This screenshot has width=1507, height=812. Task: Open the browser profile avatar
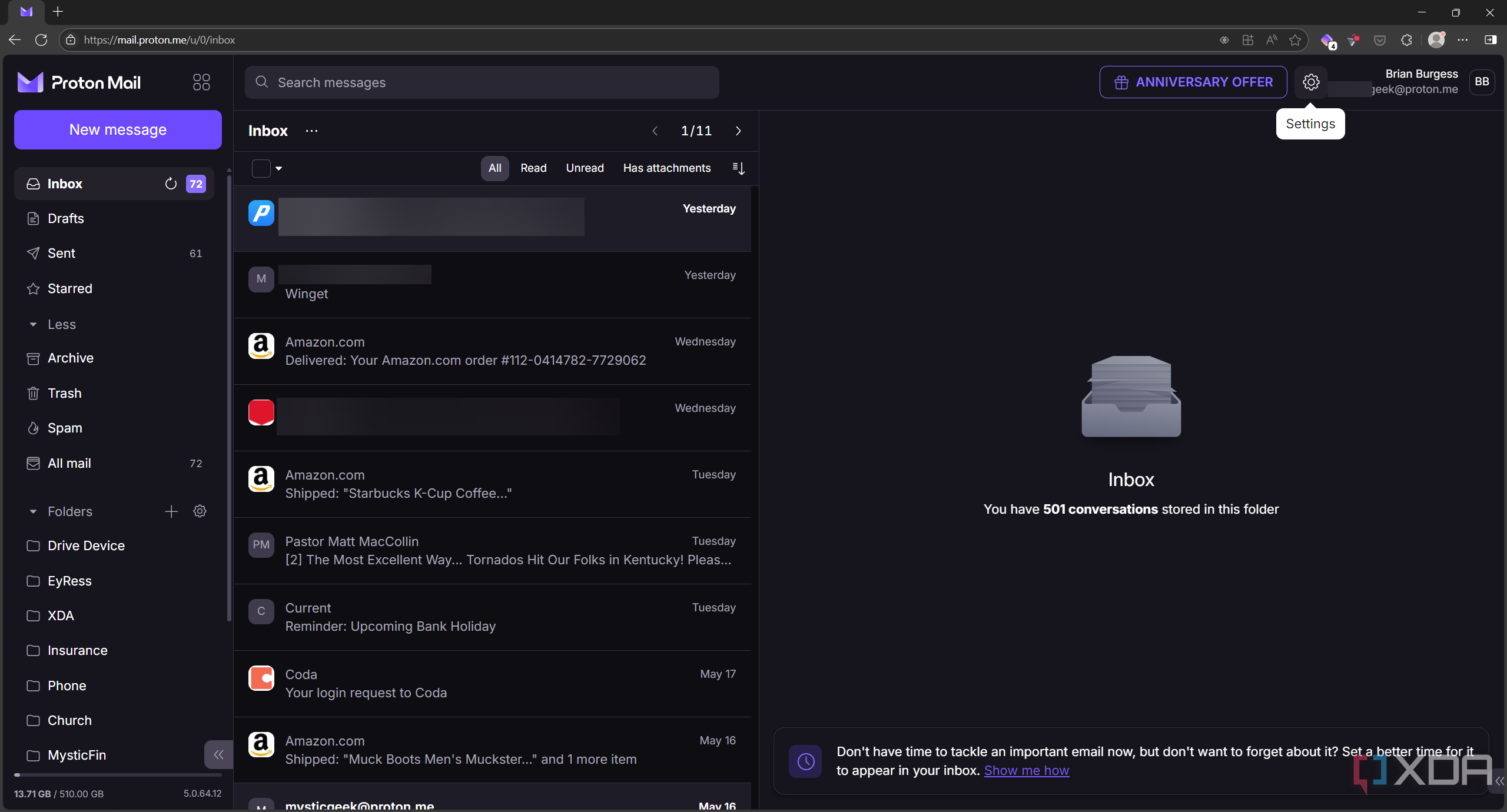click(1436, 39)
